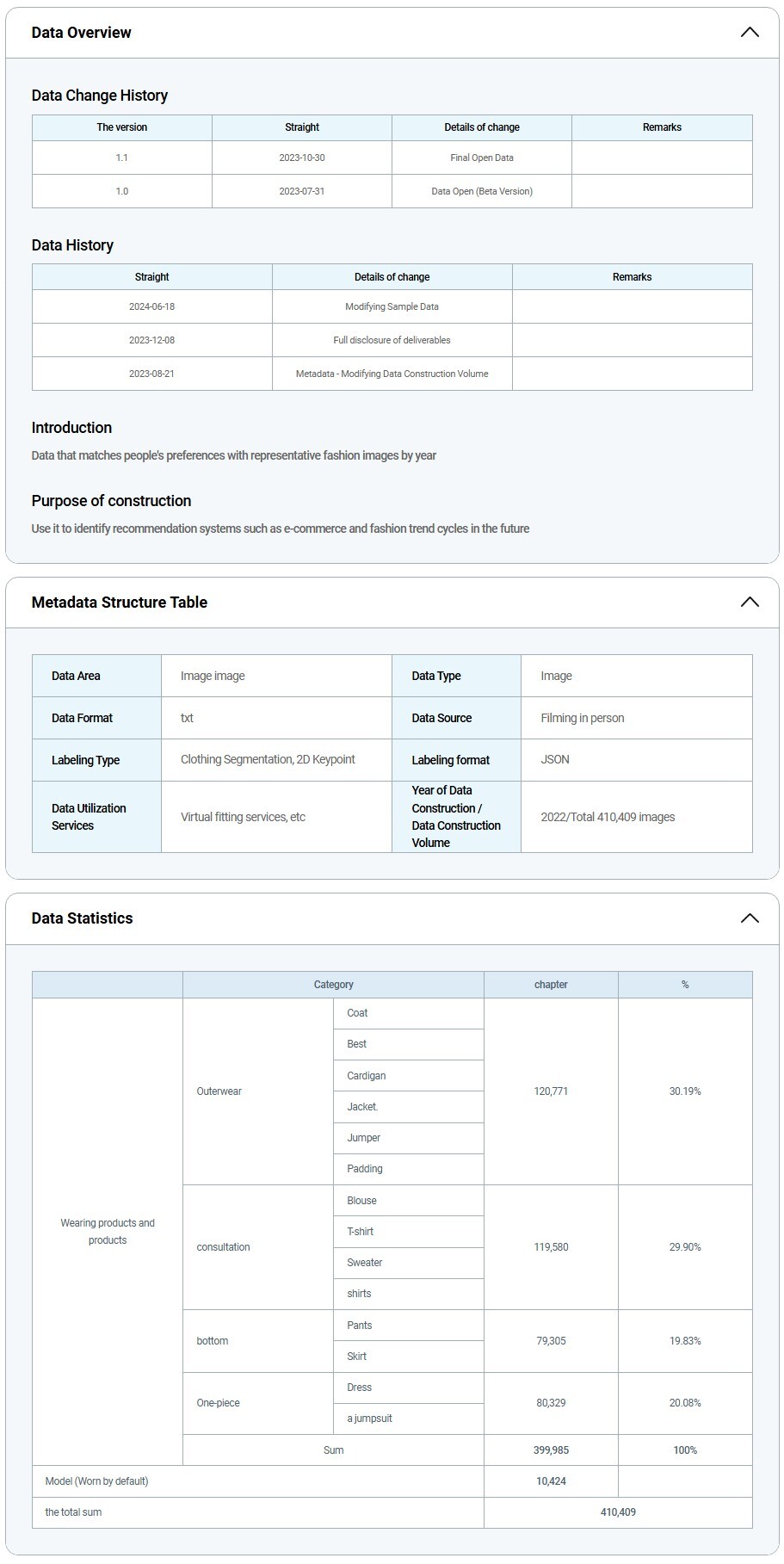Click the 'chapter' column header

551,985
